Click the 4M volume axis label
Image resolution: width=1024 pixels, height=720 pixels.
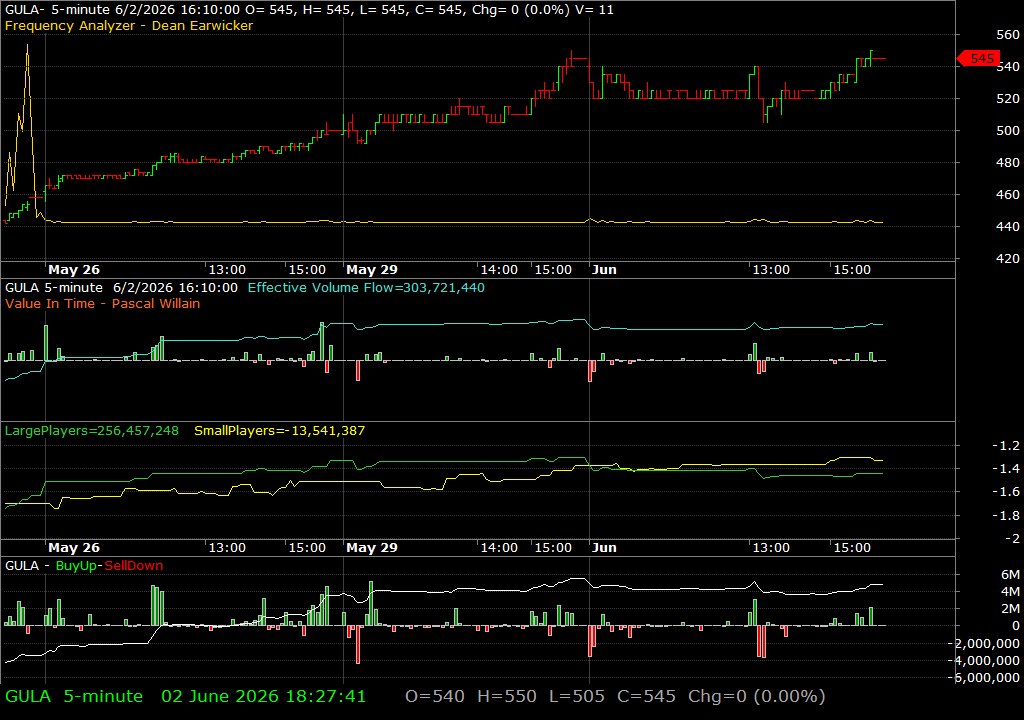click(1010, 591)
